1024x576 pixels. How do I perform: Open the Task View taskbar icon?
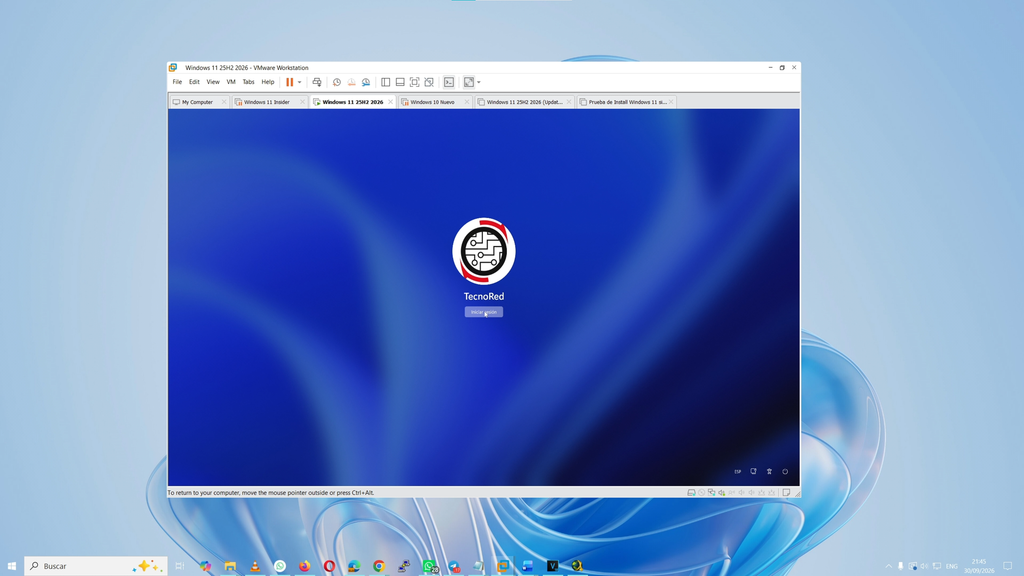[180, 566]
